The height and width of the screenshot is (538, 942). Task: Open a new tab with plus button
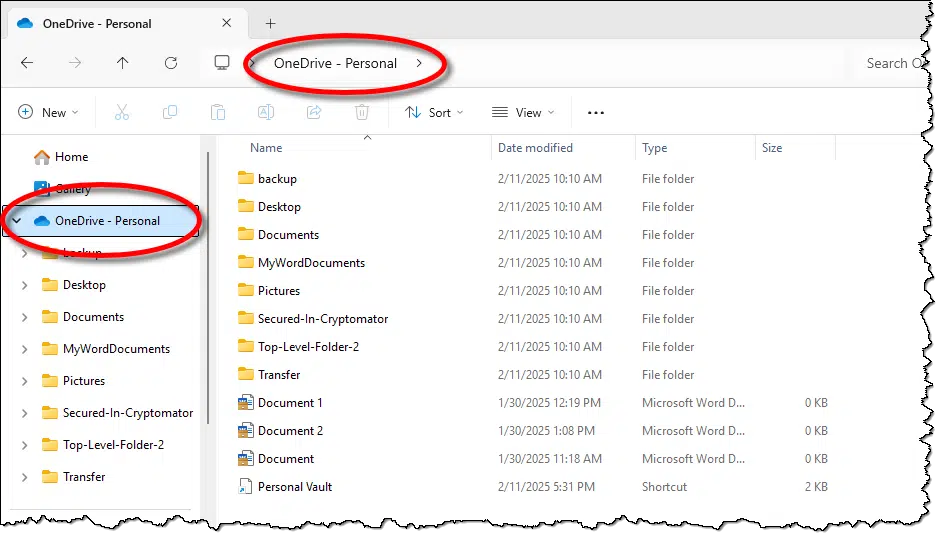(x=270, y=24)
